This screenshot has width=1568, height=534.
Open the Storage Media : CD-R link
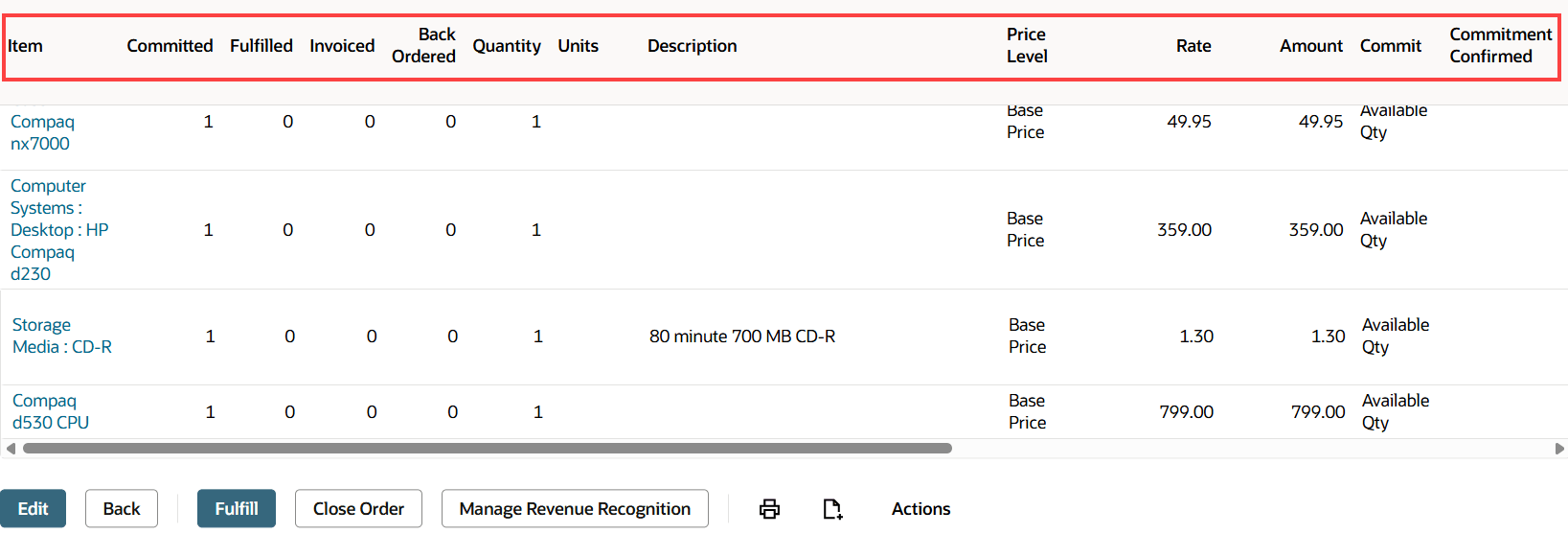[x=62, y=337]
